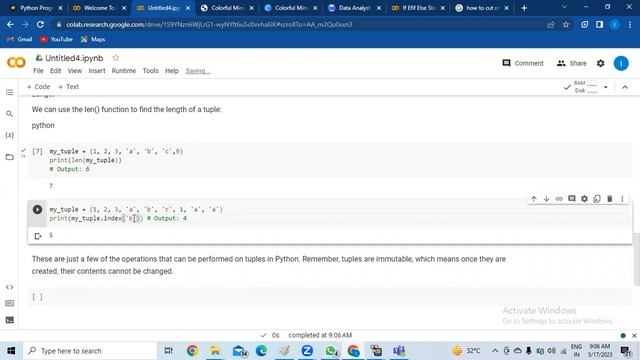Open cell editor settings gear
This screenshot has height=360, width=640.
point(584,199)
